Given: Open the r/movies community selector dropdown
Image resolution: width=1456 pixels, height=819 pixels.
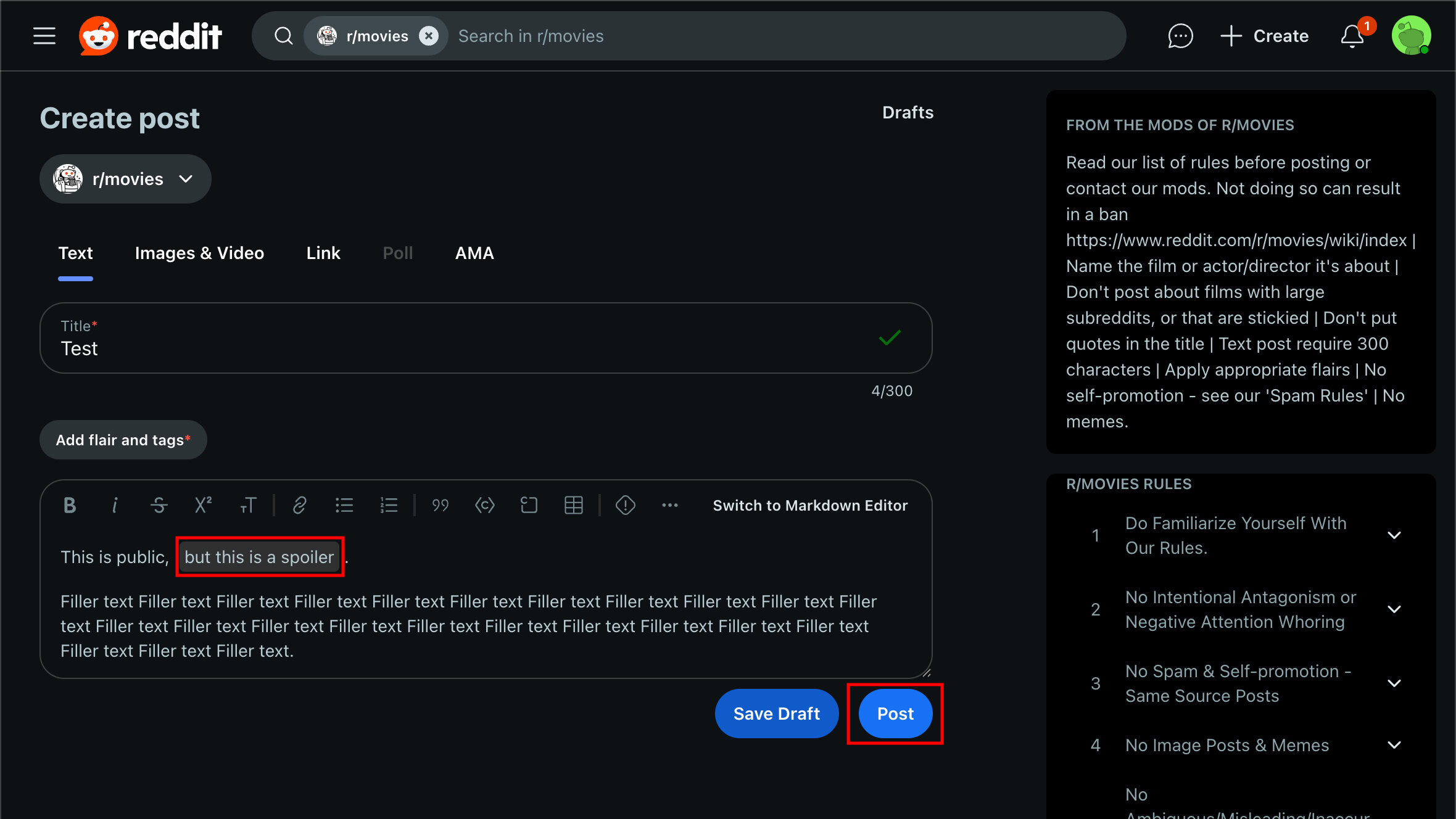Looking at the screenshot, I should (x=125, y=179).
